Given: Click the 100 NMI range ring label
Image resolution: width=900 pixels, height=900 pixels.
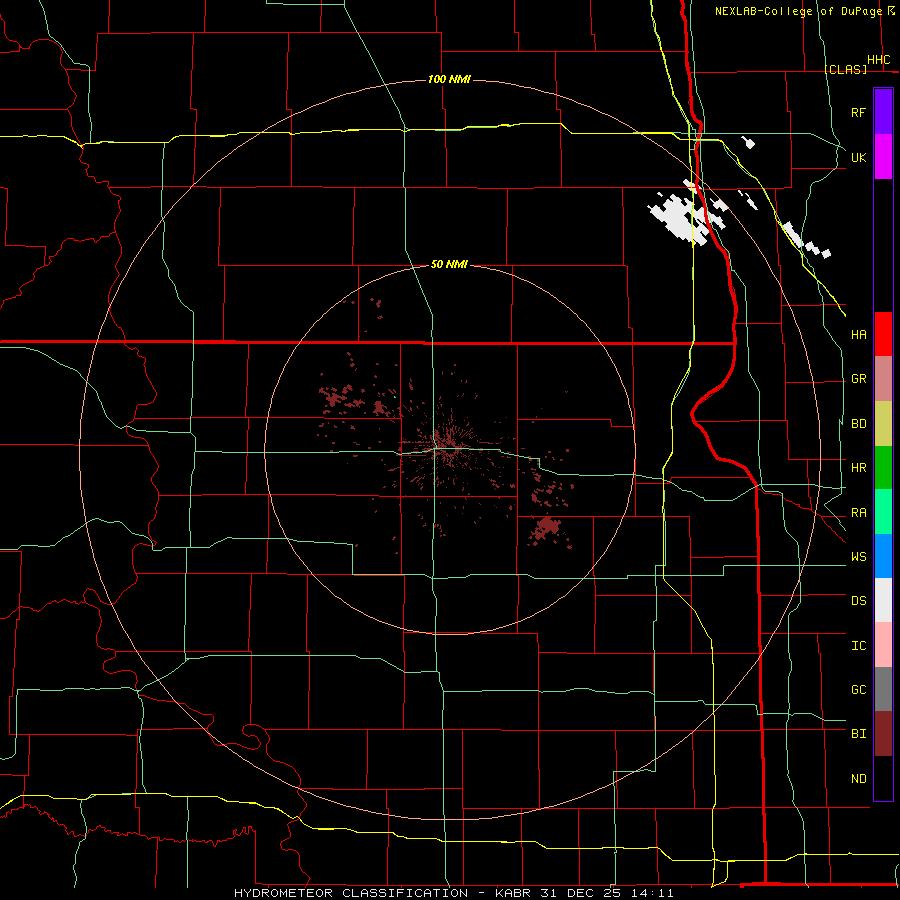Looking at the screenshot, I should 449,79.
